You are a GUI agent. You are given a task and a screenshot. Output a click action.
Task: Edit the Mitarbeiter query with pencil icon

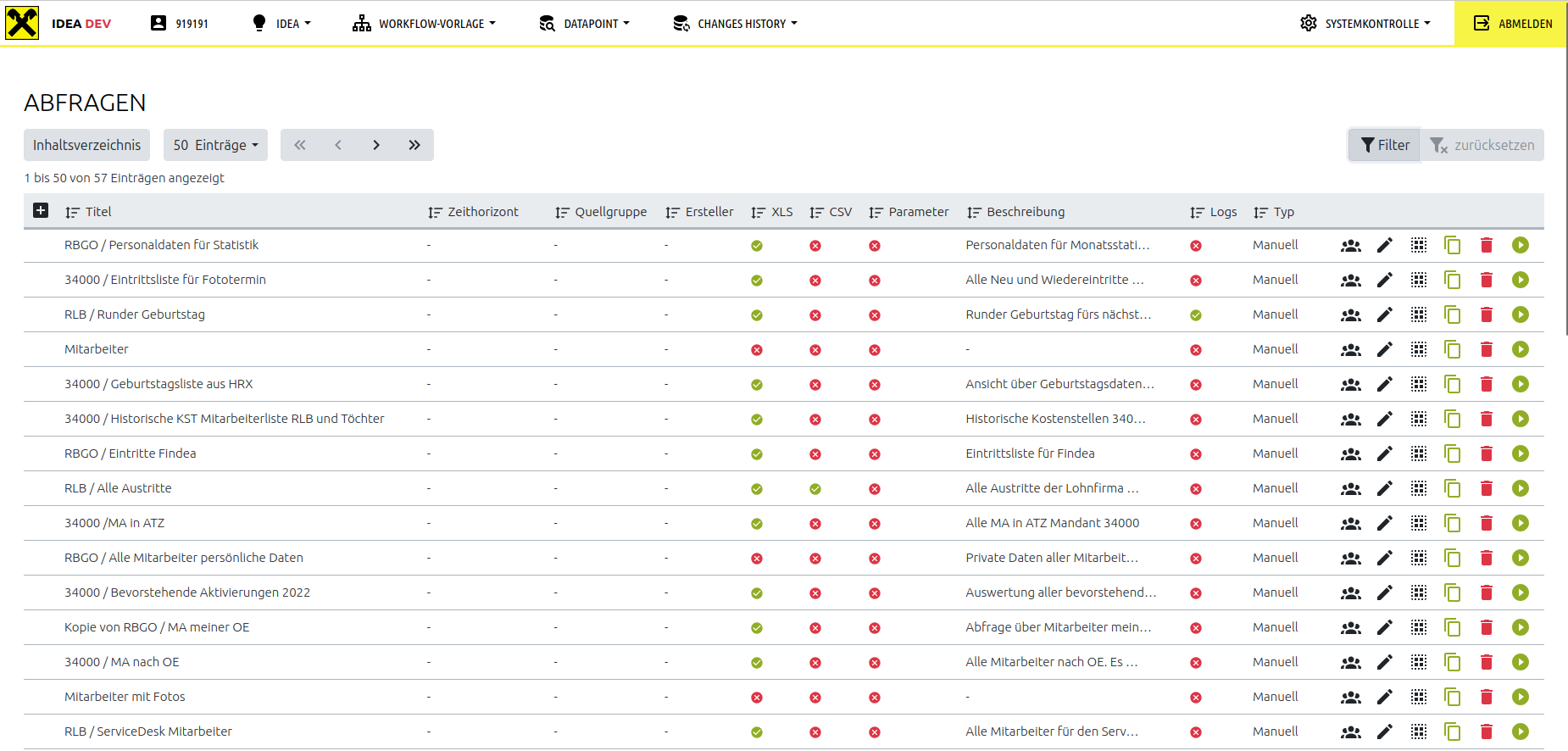click(1384, 349)
